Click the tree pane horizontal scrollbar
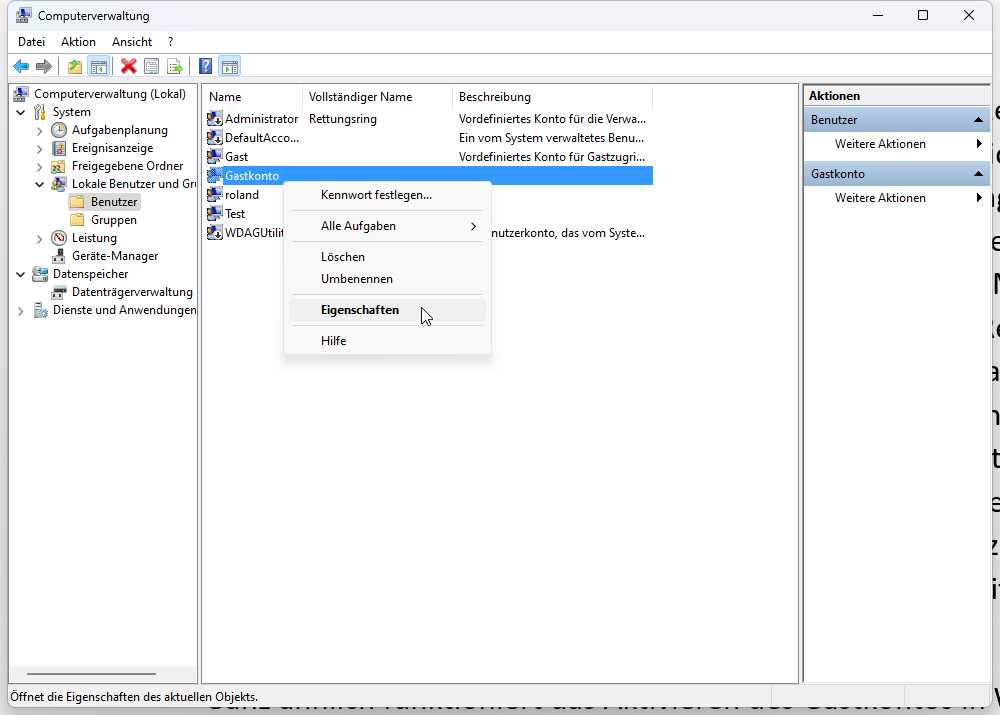Viewport: 1000px width, 715px height. (x=90, y=674)
